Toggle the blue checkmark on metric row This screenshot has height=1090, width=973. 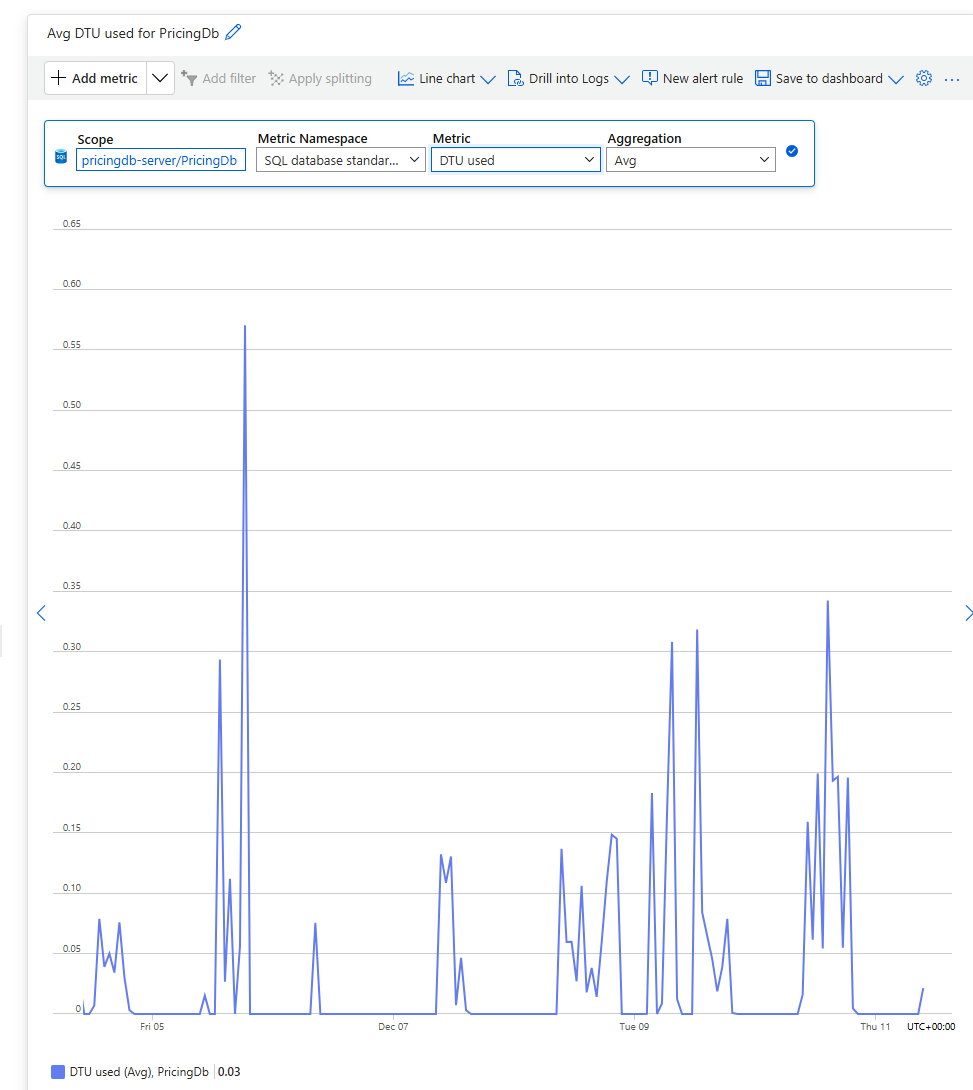coord(792,151)
